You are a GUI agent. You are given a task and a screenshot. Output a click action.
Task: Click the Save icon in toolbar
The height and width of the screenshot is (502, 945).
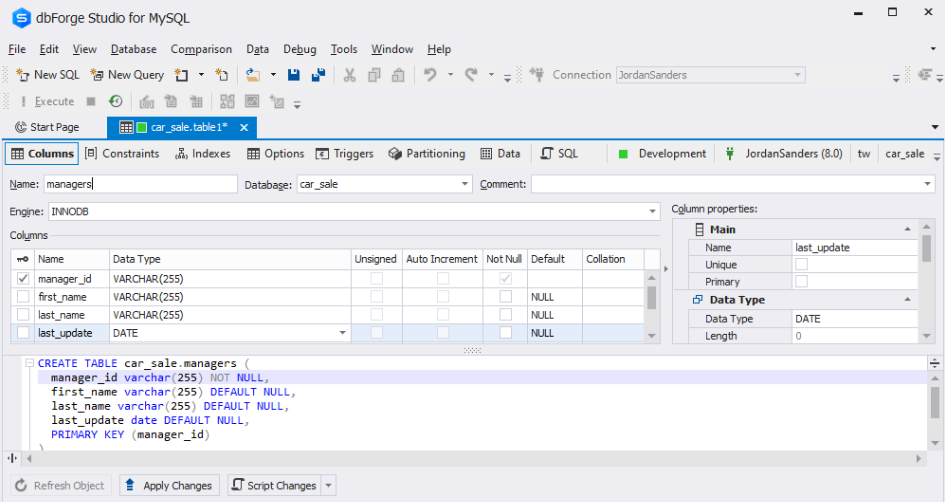[x=294, y=75]
